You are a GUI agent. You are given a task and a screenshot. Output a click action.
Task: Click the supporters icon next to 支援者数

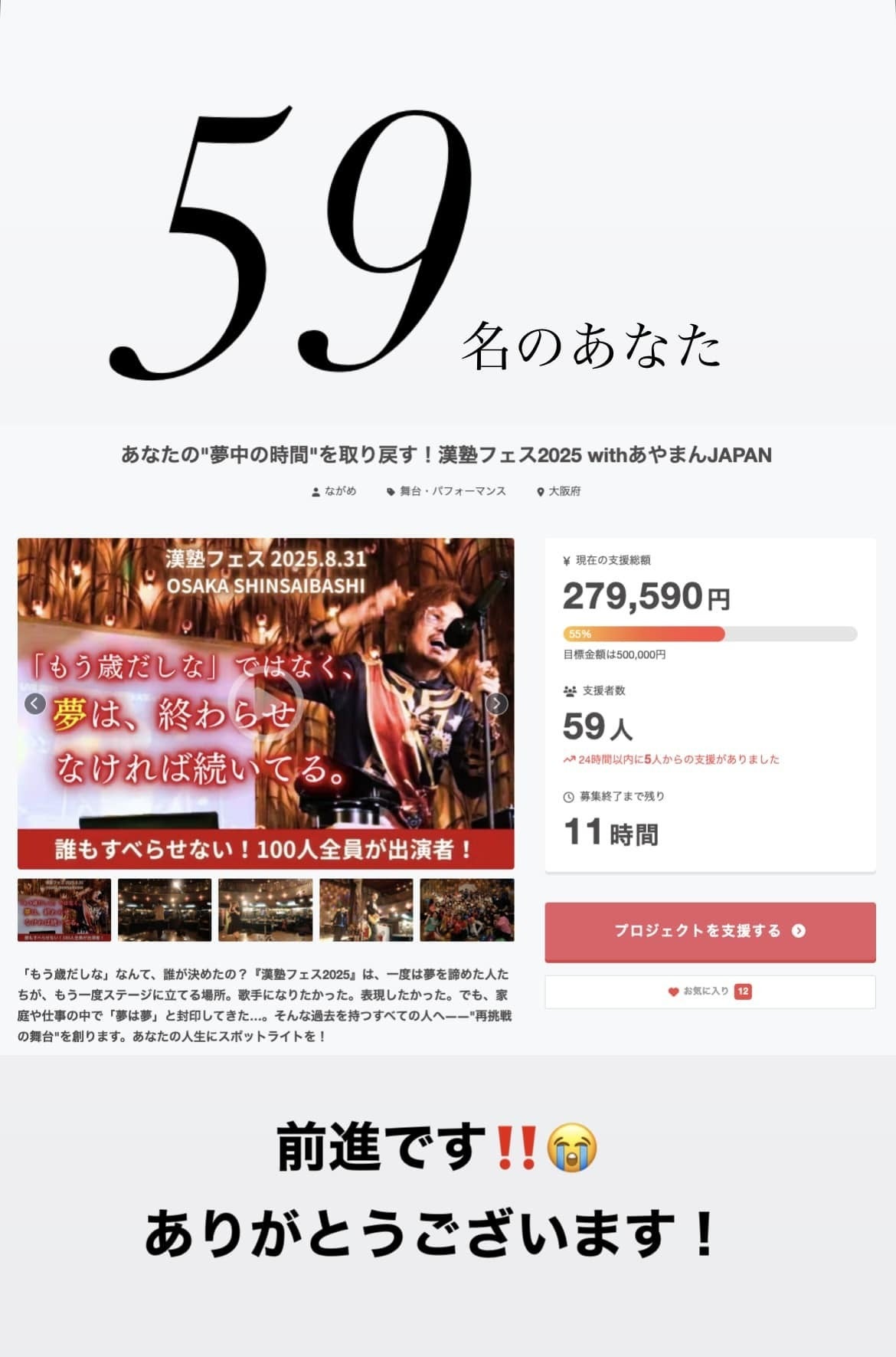point(570,691)
